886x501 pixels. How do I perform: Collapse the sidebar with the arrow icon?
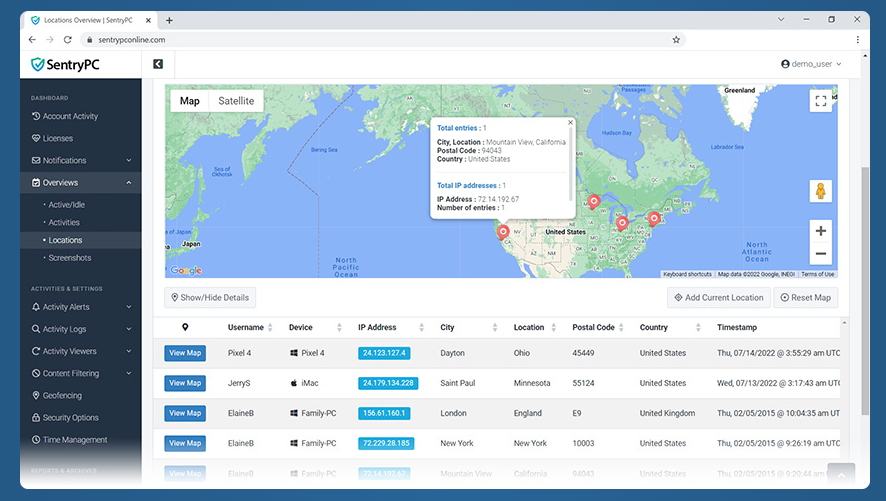158,64
